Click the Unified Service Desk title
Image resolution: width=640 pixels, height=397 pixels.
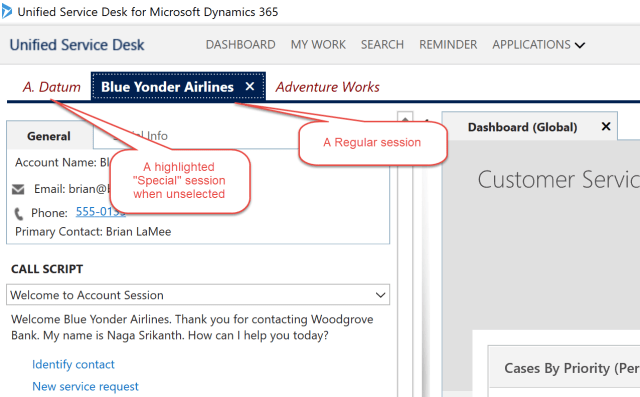[77, 44]
